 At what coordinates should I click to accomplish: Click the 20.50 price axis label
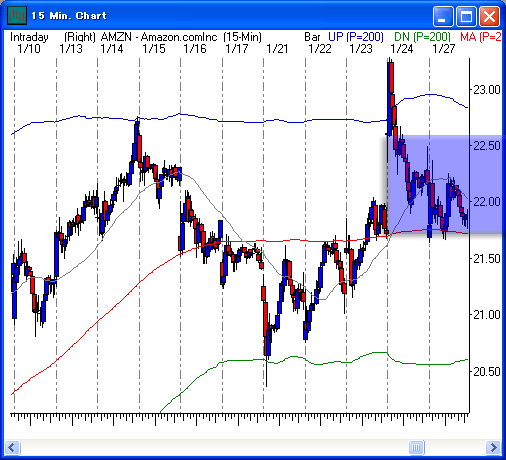tap(487, 371)
